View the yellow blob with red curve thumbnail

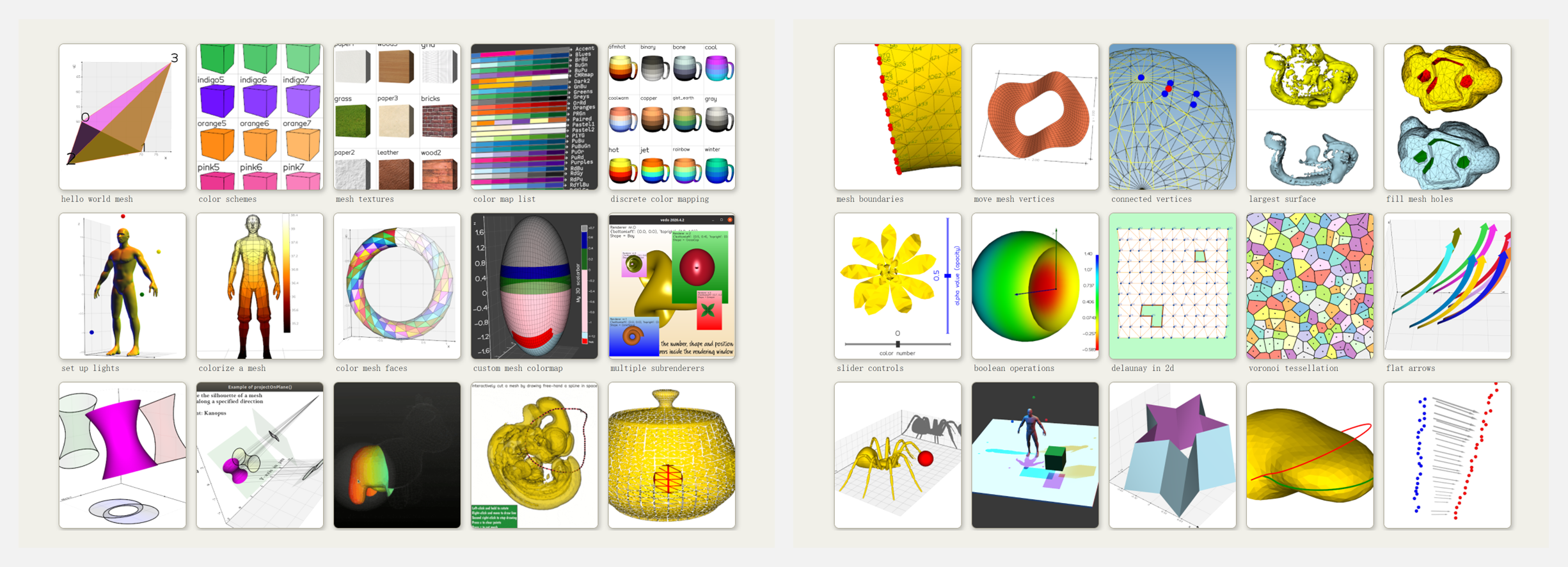[1310, 455]
